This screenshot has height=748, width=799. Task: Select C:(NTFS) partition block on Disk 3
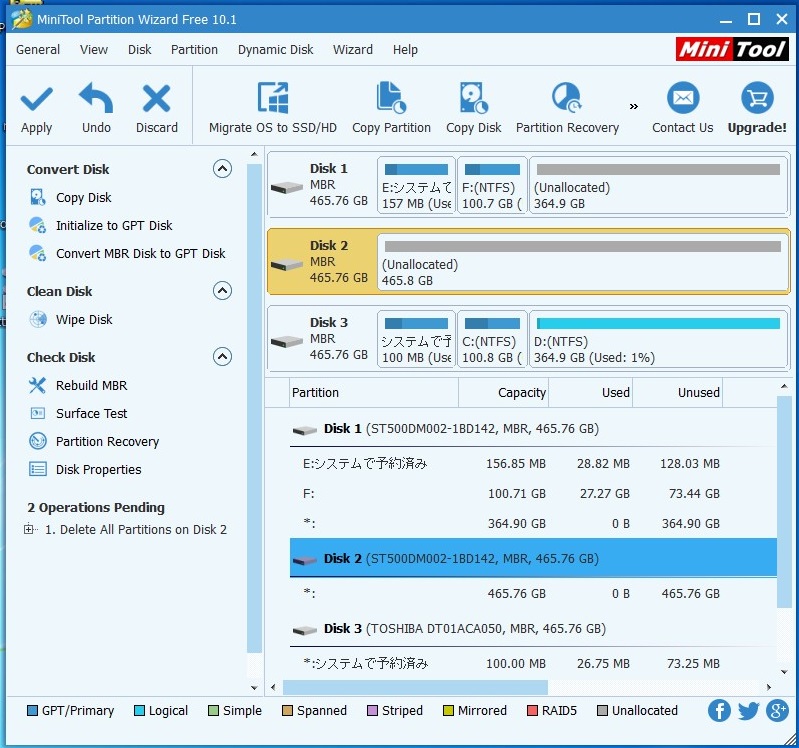pyautogui.click(x=492, y=339)
